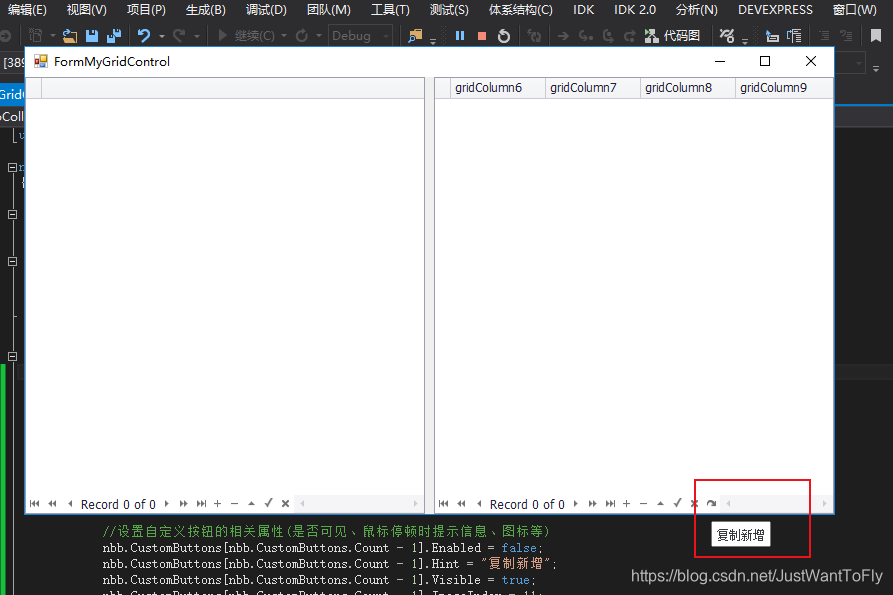Click the FormMyGridControl window title text
This screenshot has width=893, height=595.
[112, 61]
